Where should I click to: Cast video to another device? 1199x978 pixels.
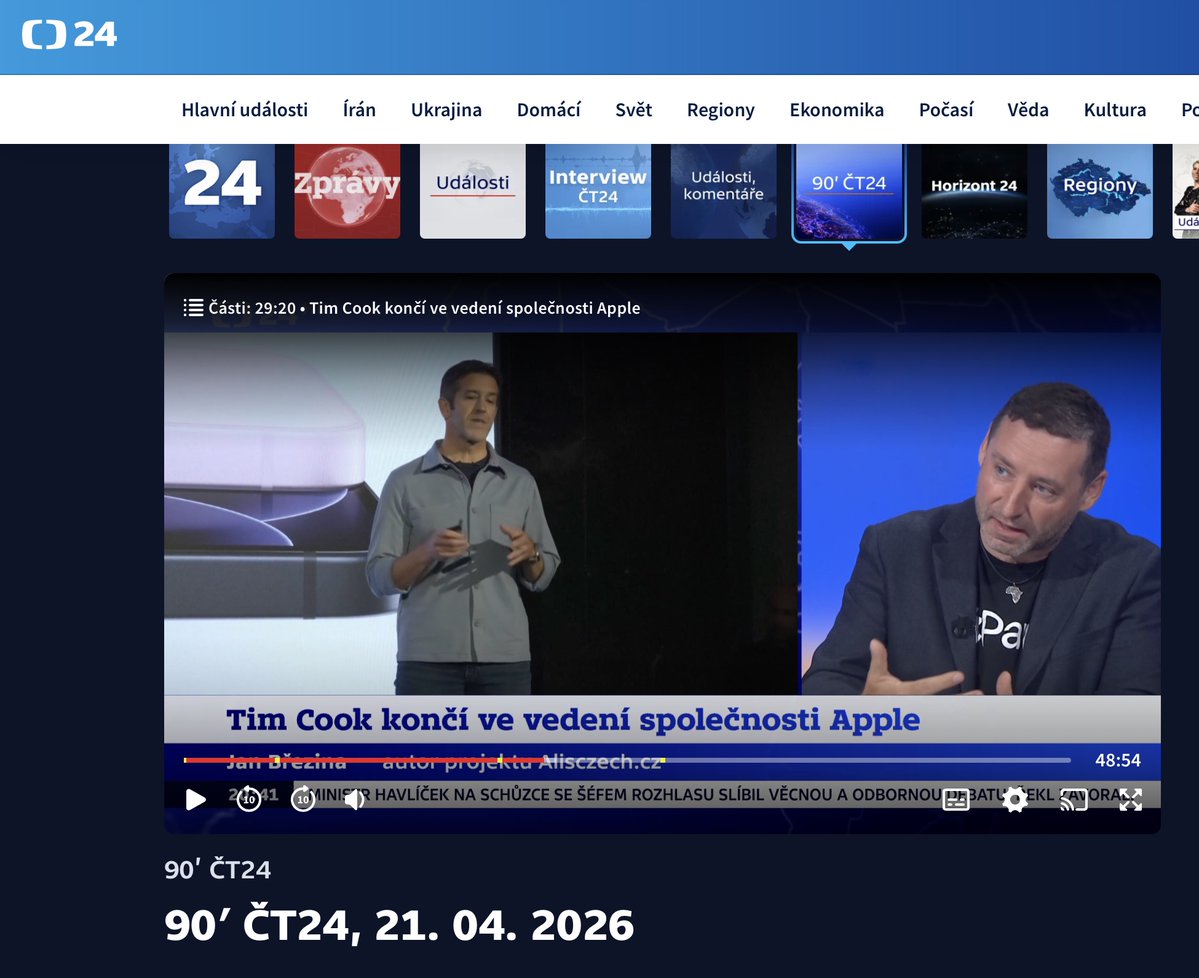1074,800
